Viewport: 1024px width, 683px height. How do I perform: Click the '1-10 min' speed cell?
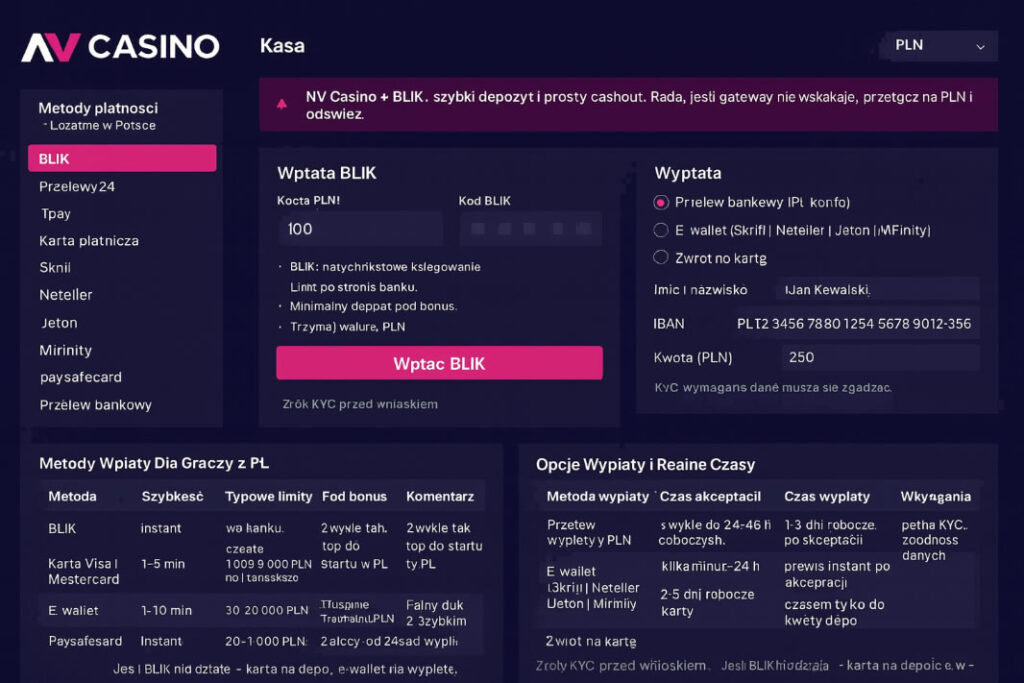point(167,611)
